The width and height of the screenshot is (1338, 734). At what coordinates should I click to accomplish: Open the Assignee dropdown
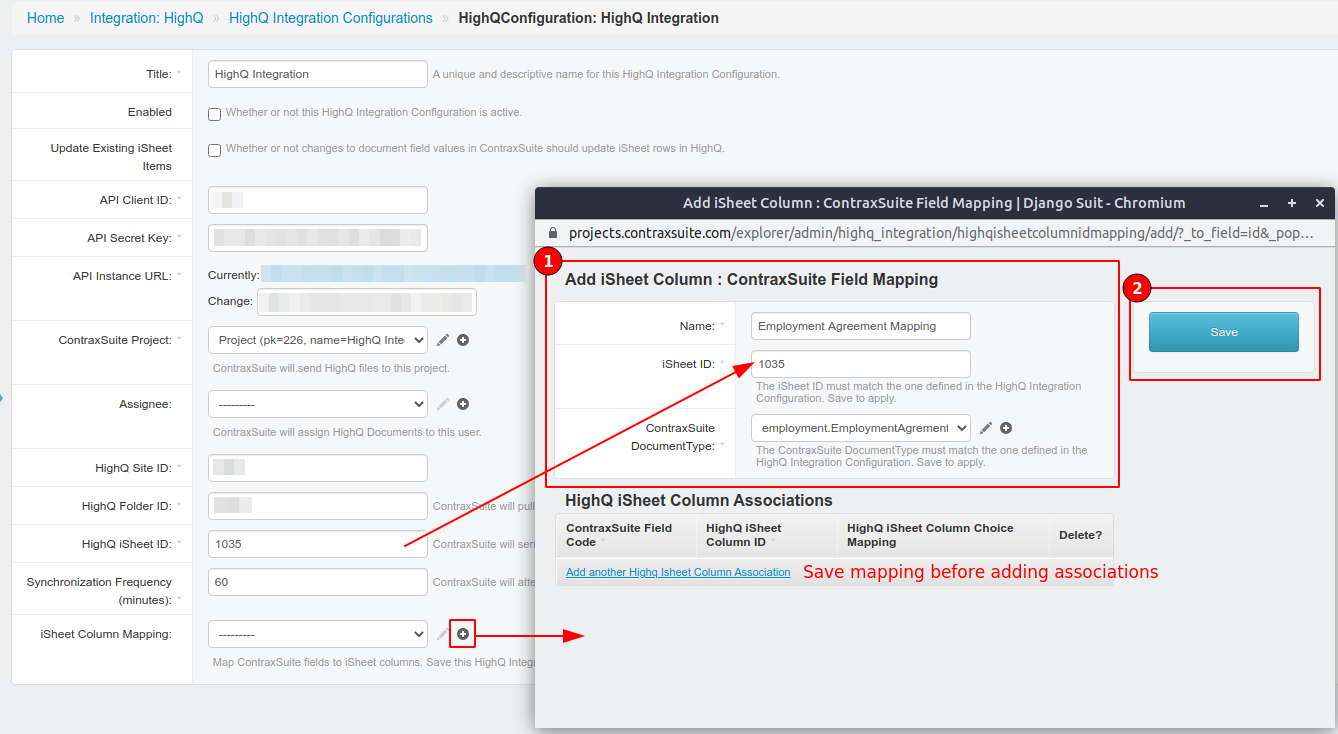[x=318, y=404]
